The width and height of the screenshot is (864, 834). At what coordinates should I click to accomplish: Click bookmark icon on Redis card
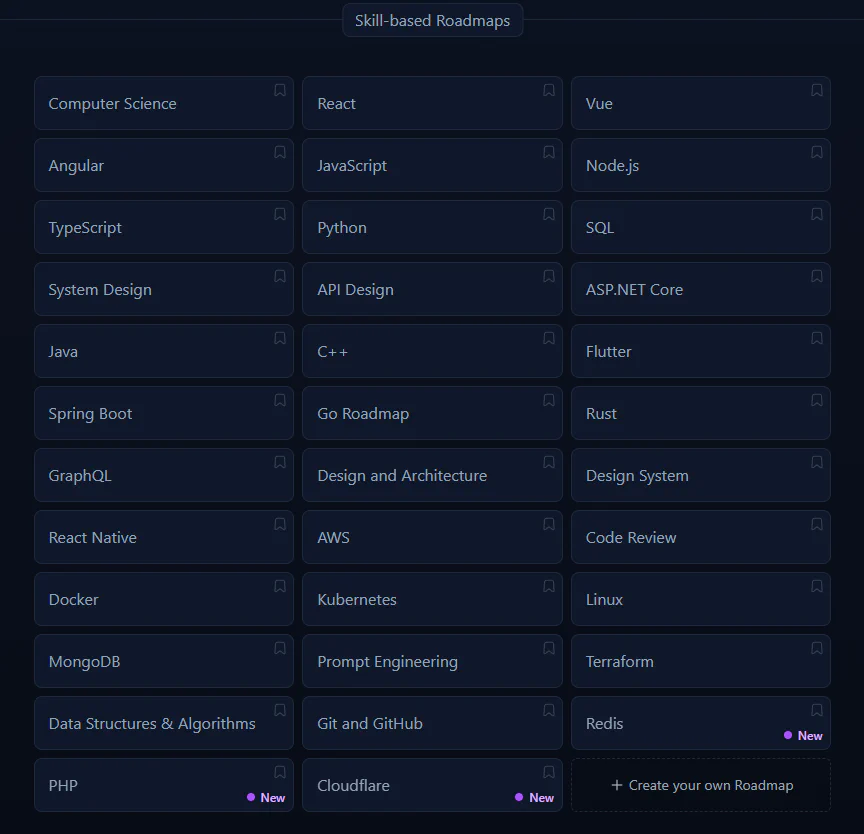click(817, 710)
